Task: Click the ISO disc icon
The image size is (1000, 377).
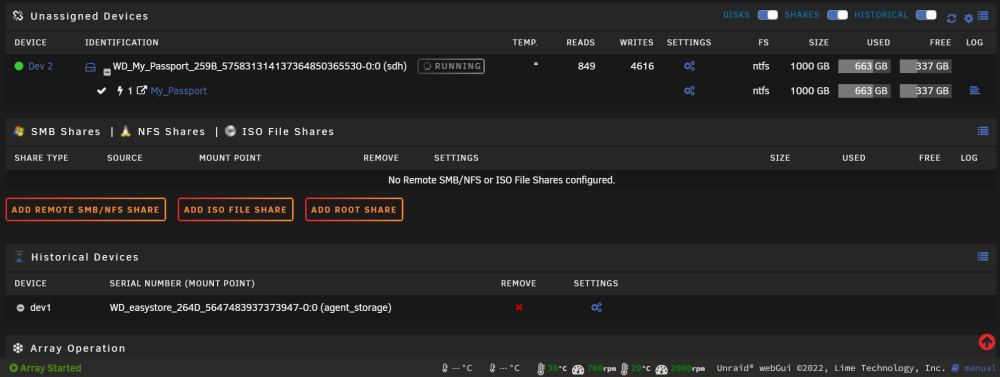Action: 230,131
